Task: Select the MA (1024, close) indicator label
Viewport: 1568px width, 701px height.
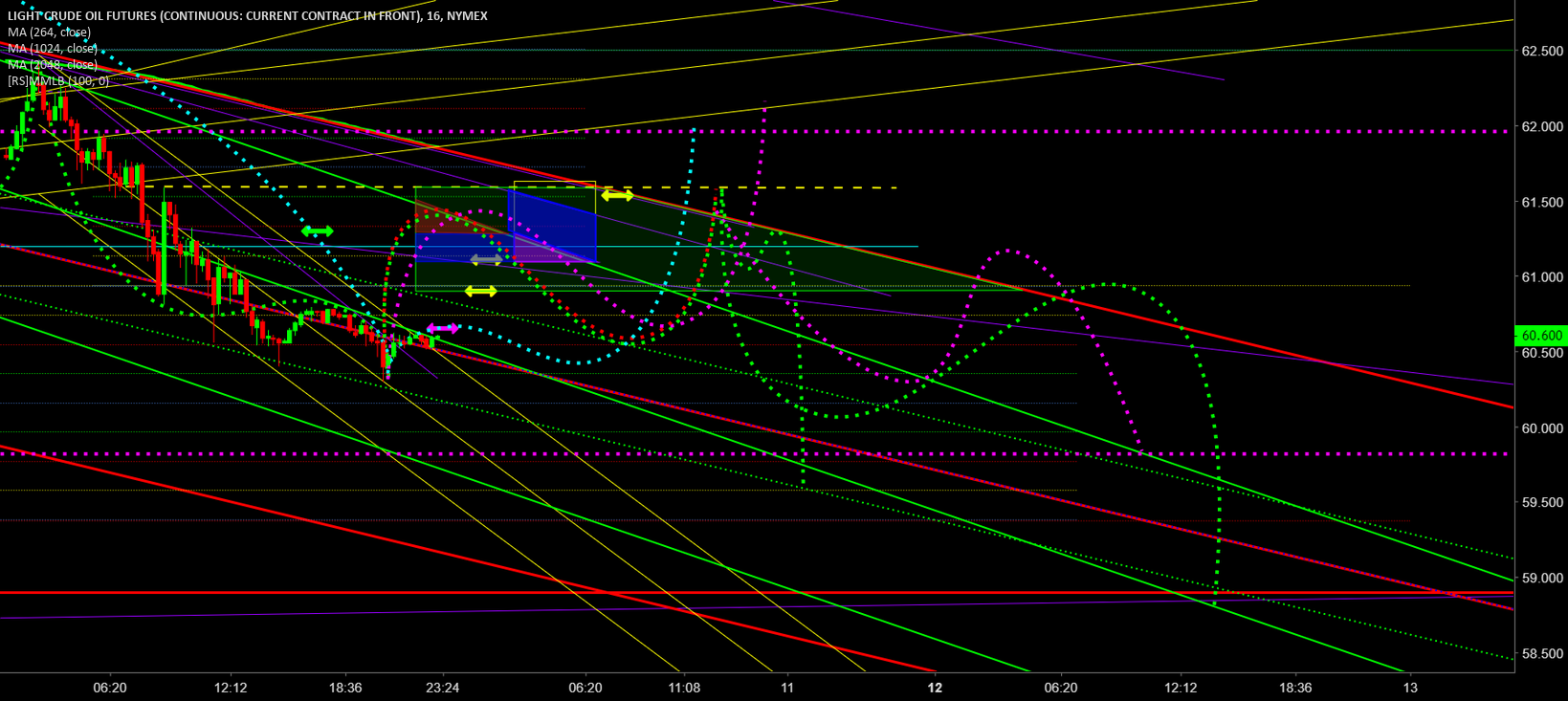Action: (53, 49)
